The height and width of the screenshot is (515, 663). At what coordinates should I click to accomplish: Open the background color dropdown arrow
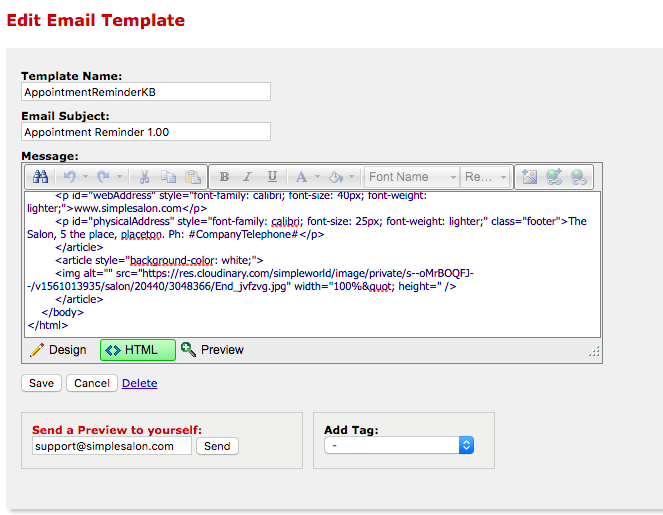(x=351, y=177)
